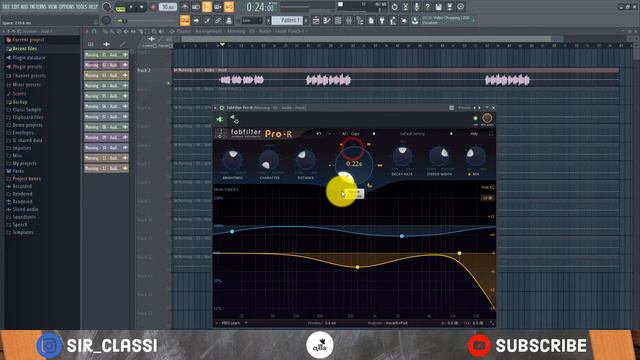
Task: Open the Line snap dropdown
Action: 251,20
